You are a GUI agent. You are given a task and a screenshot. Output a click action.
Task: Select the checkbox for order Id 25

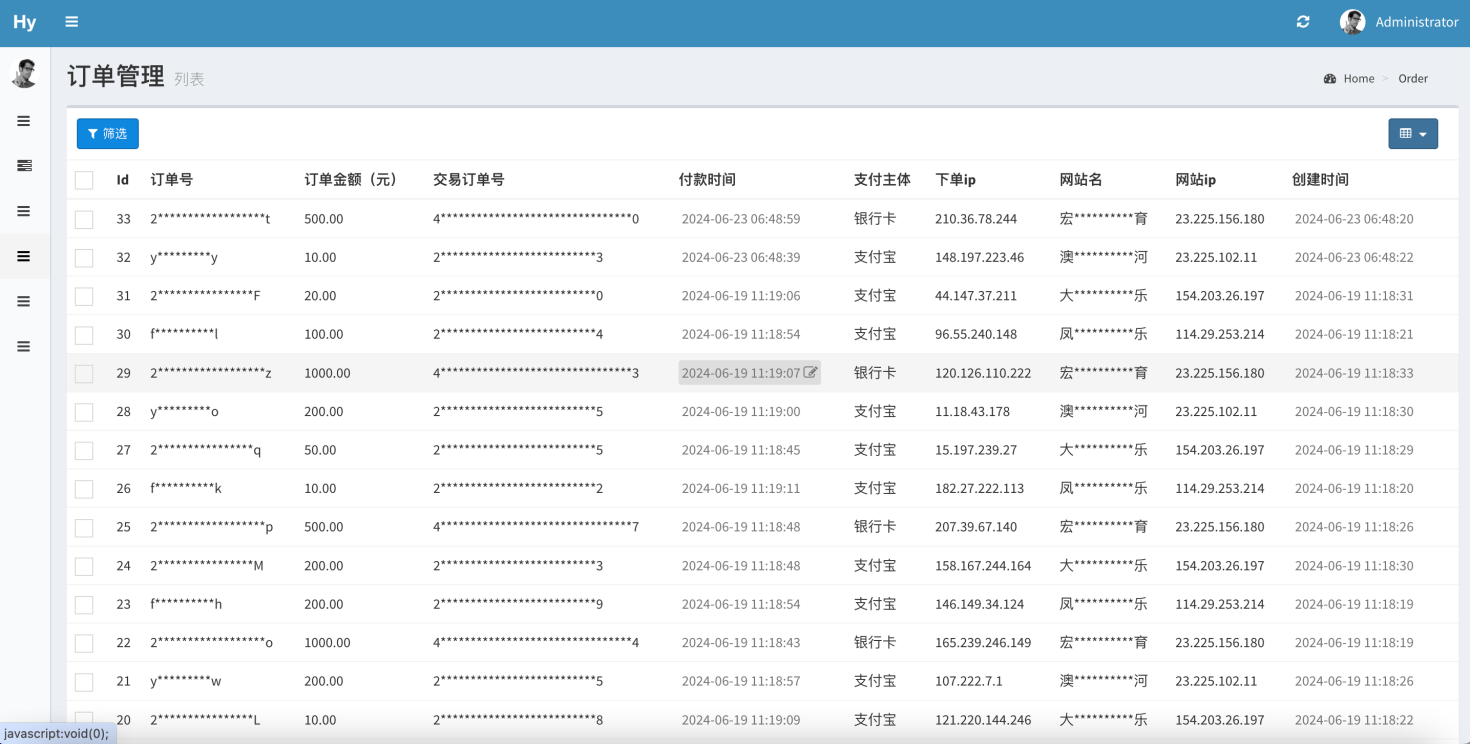84,527
